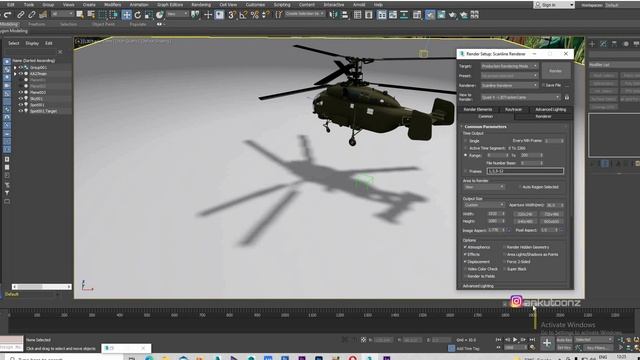Toggle the Angle Snap icon
The height and width of the screenshot is (360, 640).
(243, 15)
